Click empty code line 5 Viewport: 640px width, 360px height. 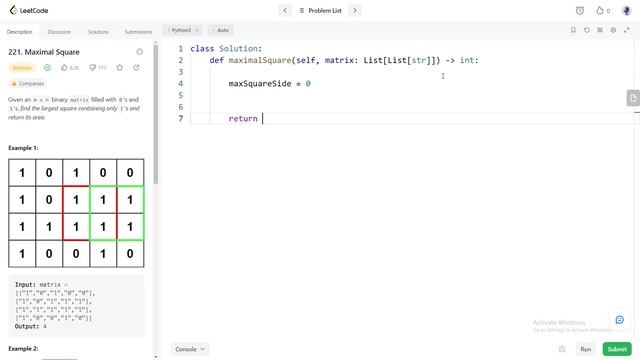412,96
